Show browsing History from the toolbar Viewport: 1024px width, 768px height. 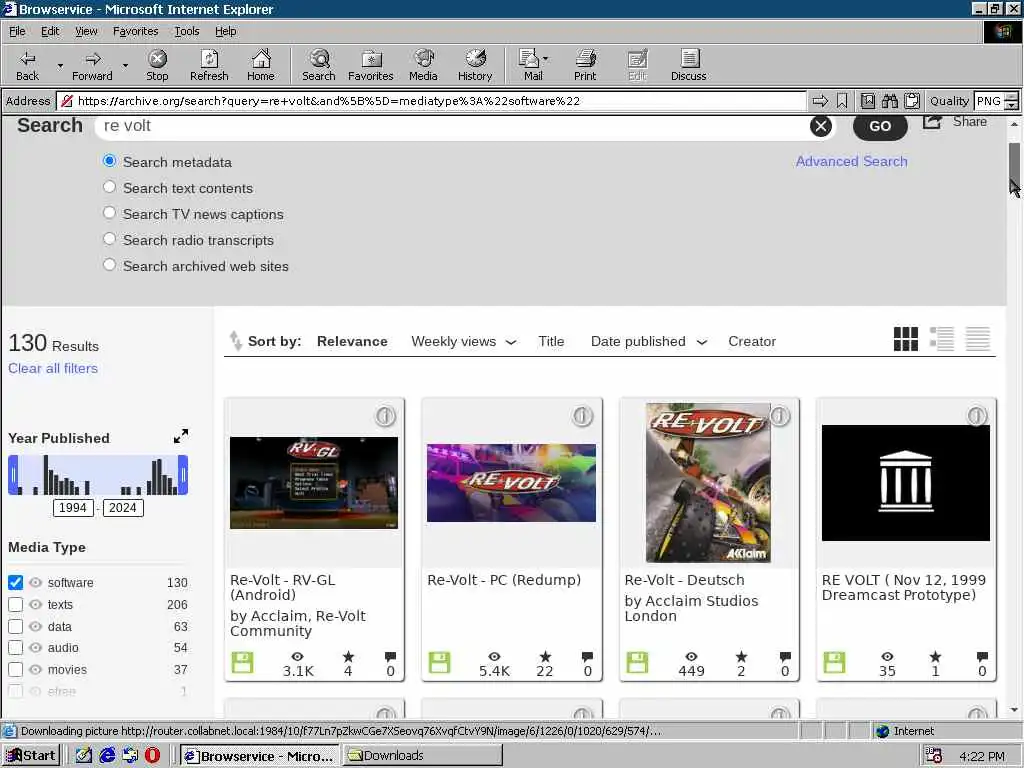pyautogui.click(x=475, y=65)
